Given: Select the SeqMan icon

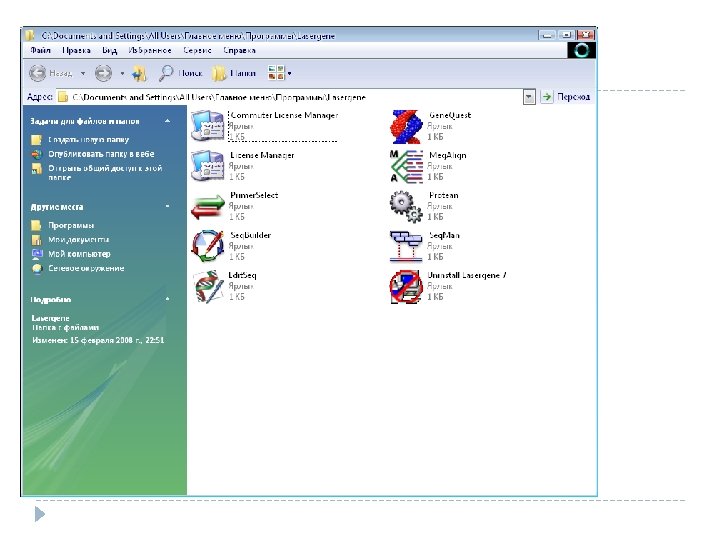Looking at the screenshot, I should 406,246.
